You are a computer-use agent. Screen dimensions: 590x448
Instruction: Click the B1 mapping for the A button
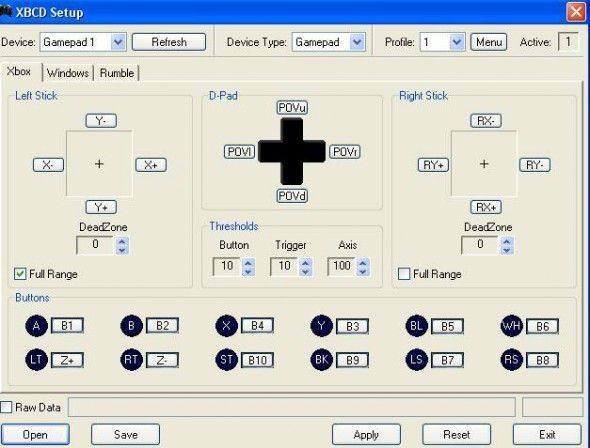click(67, 325)
